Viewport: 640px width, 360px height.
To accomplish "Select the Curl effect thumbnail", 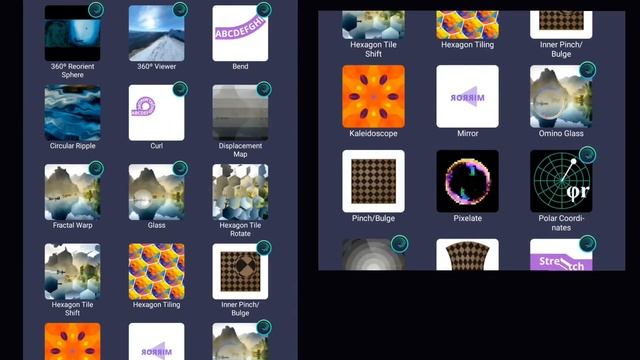I will click(156, 113).
